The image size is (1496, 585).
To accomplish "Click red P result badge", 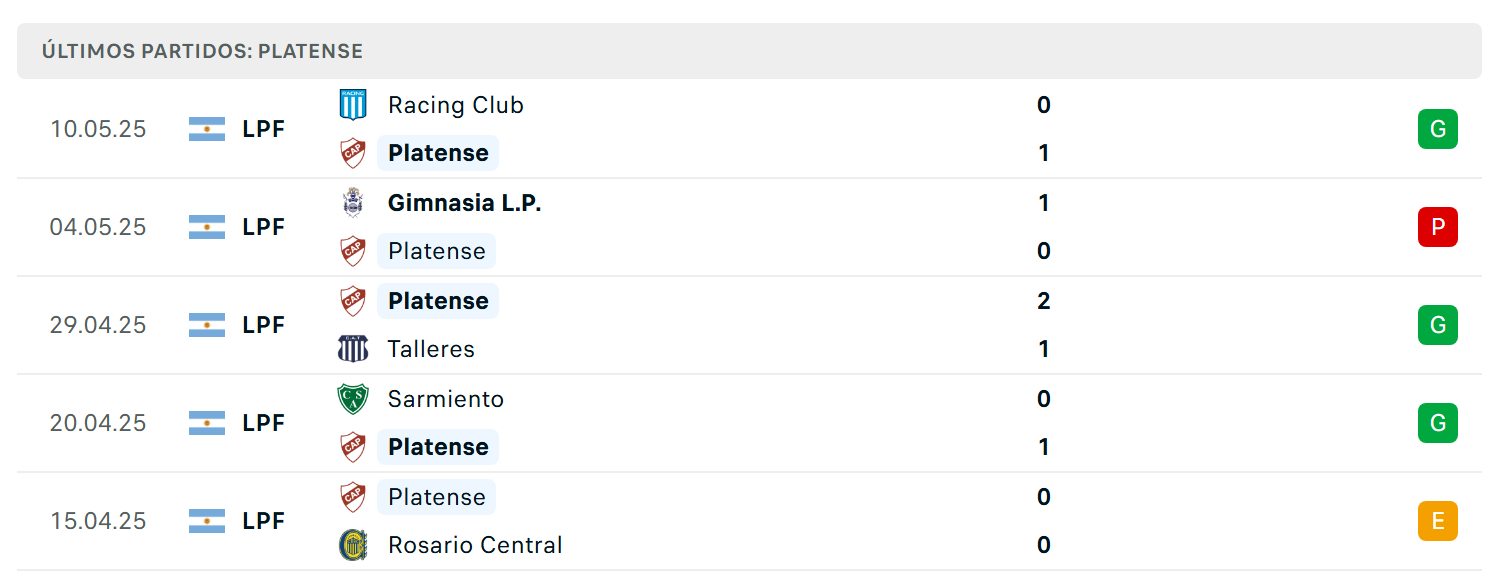I will [1438, 227].
